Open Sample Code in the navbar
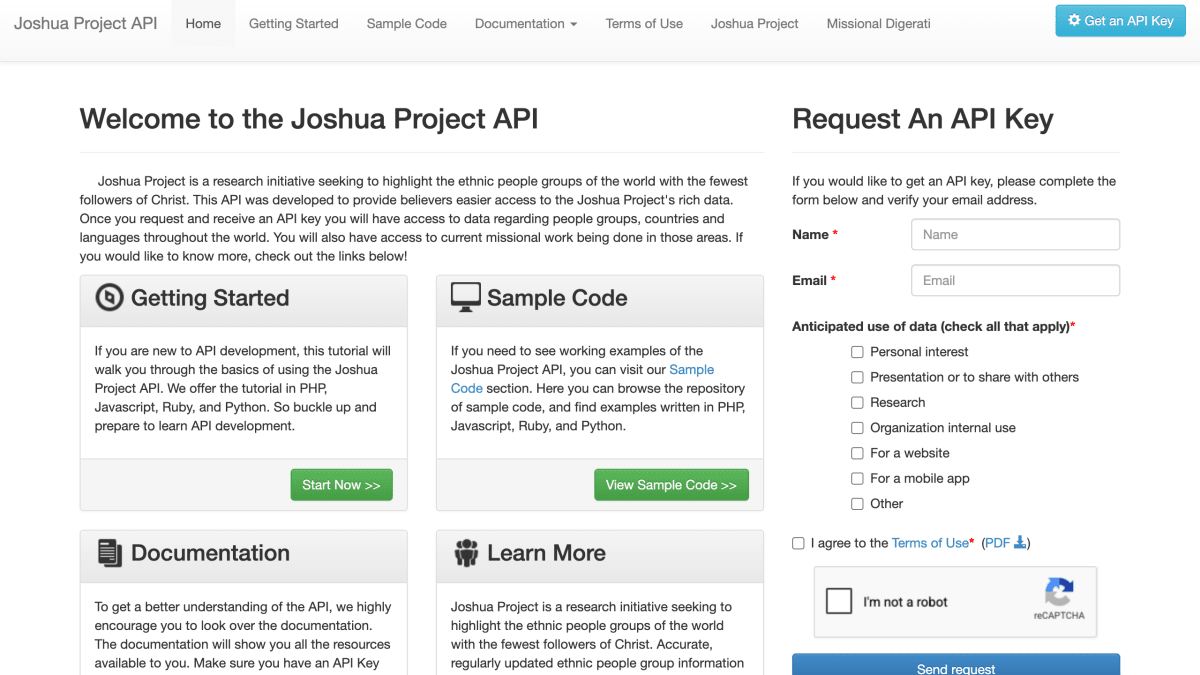This screenshot has height=675, width=1200. point(407,23)
